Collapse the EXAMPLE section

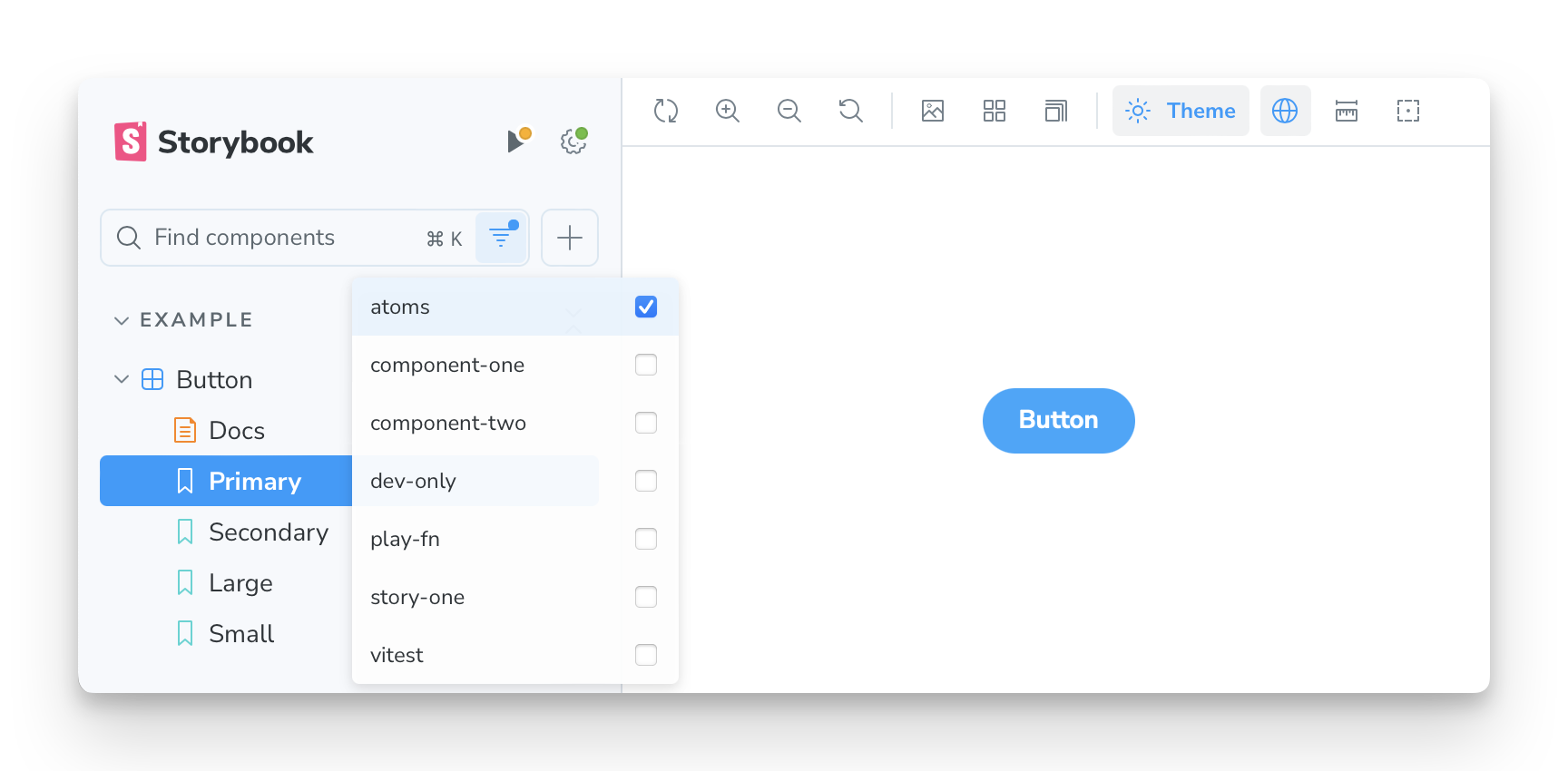[122, 320]
